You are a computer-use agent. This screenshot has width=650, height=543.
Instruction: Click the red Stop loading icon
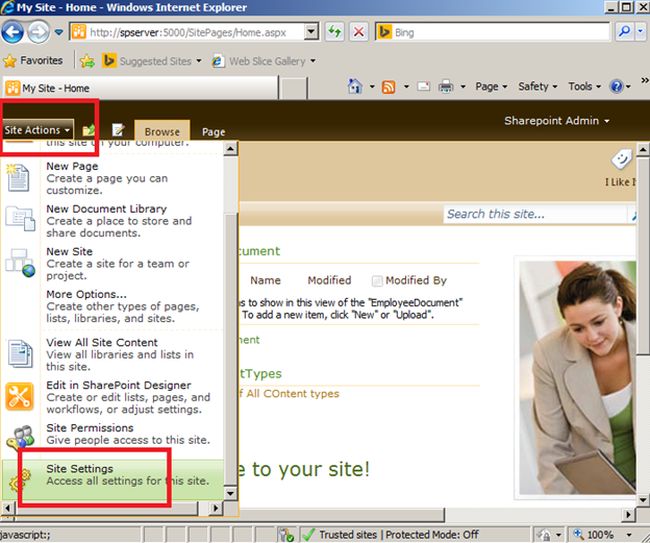point(359,32)
